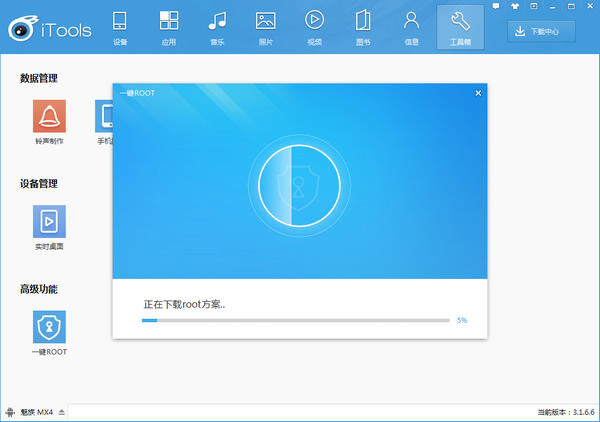Click the root download progress bar
The height and width of the screenshot is (422, 600).
tap(295, 320)
